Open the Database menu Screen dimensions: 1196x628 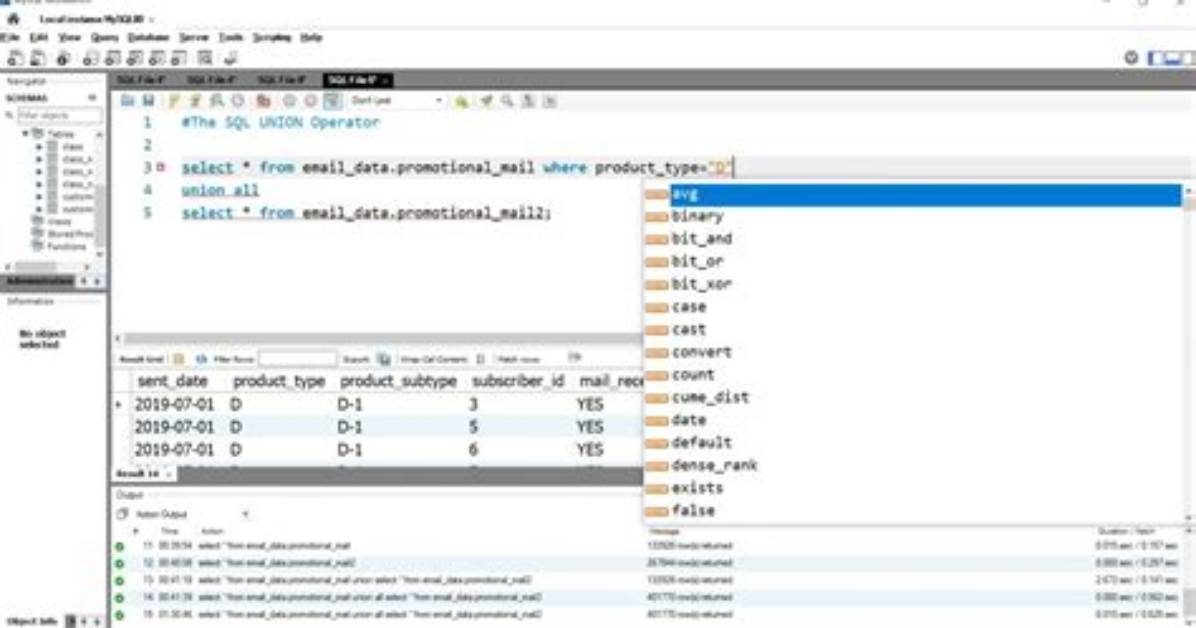pos(148,37)
